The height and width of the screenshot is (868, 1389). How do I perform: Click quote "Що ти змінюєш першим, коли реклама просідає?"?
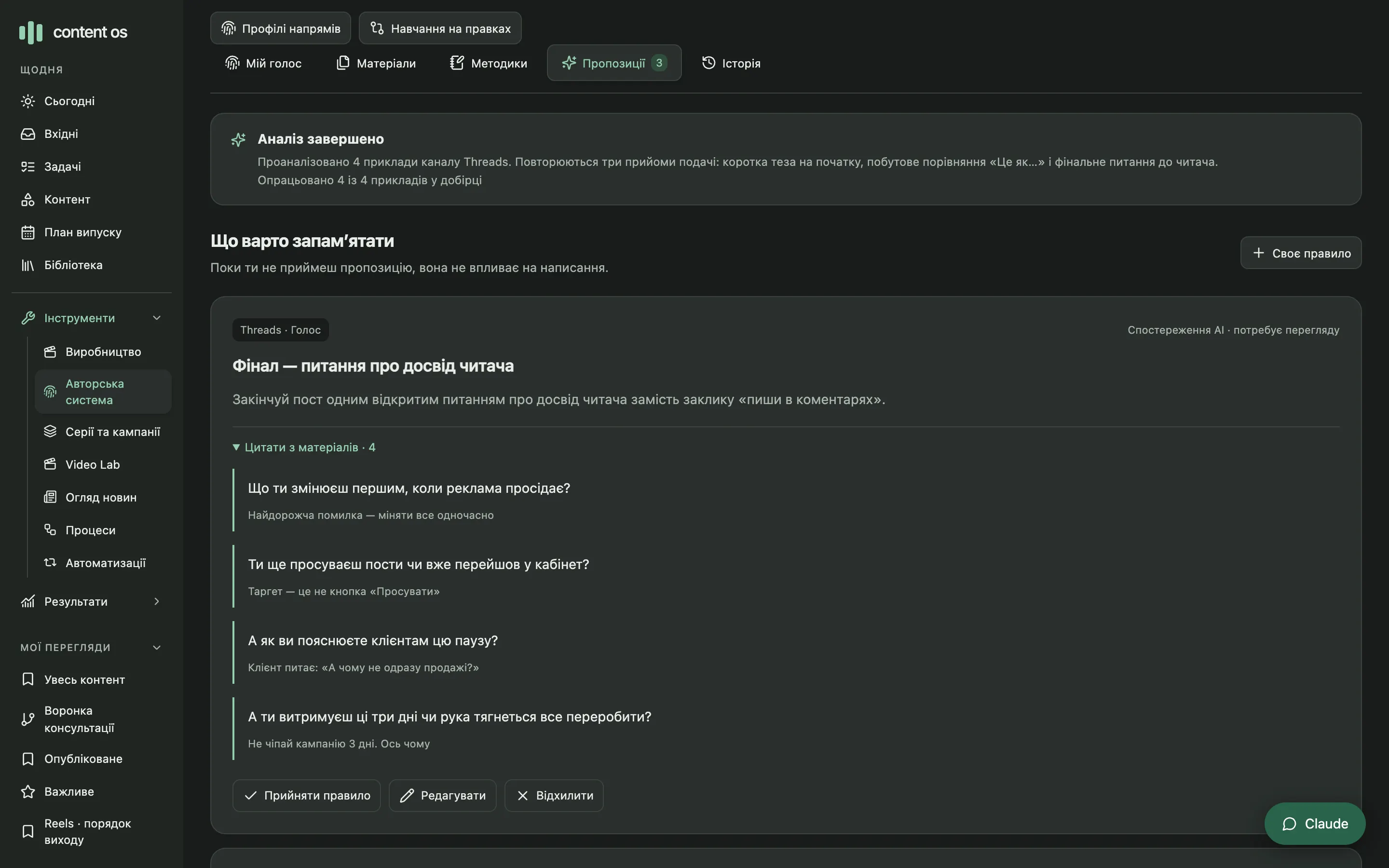point(409,488)
